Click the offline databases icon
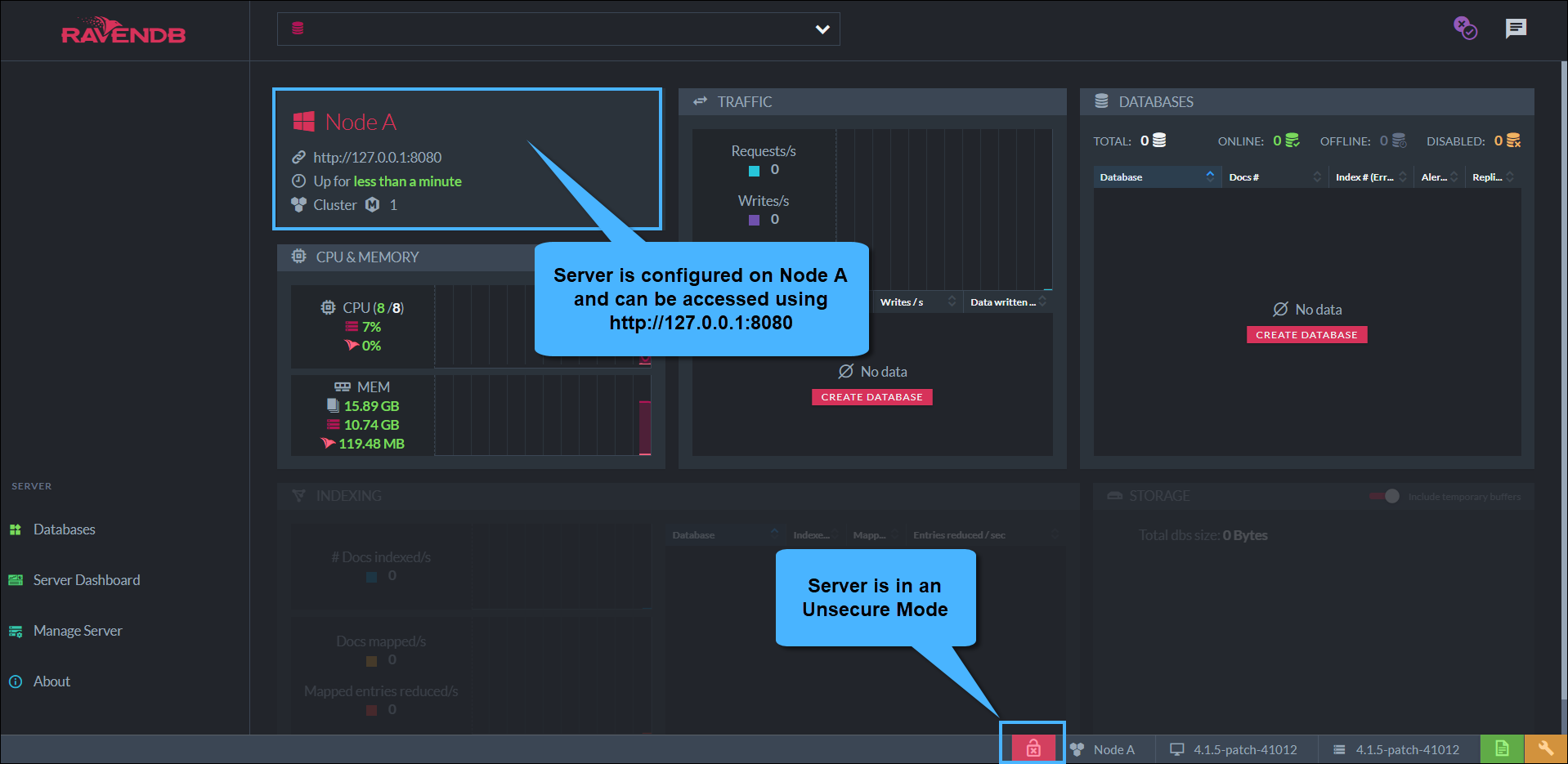 pyautogui.click(x=1400, y=141)
